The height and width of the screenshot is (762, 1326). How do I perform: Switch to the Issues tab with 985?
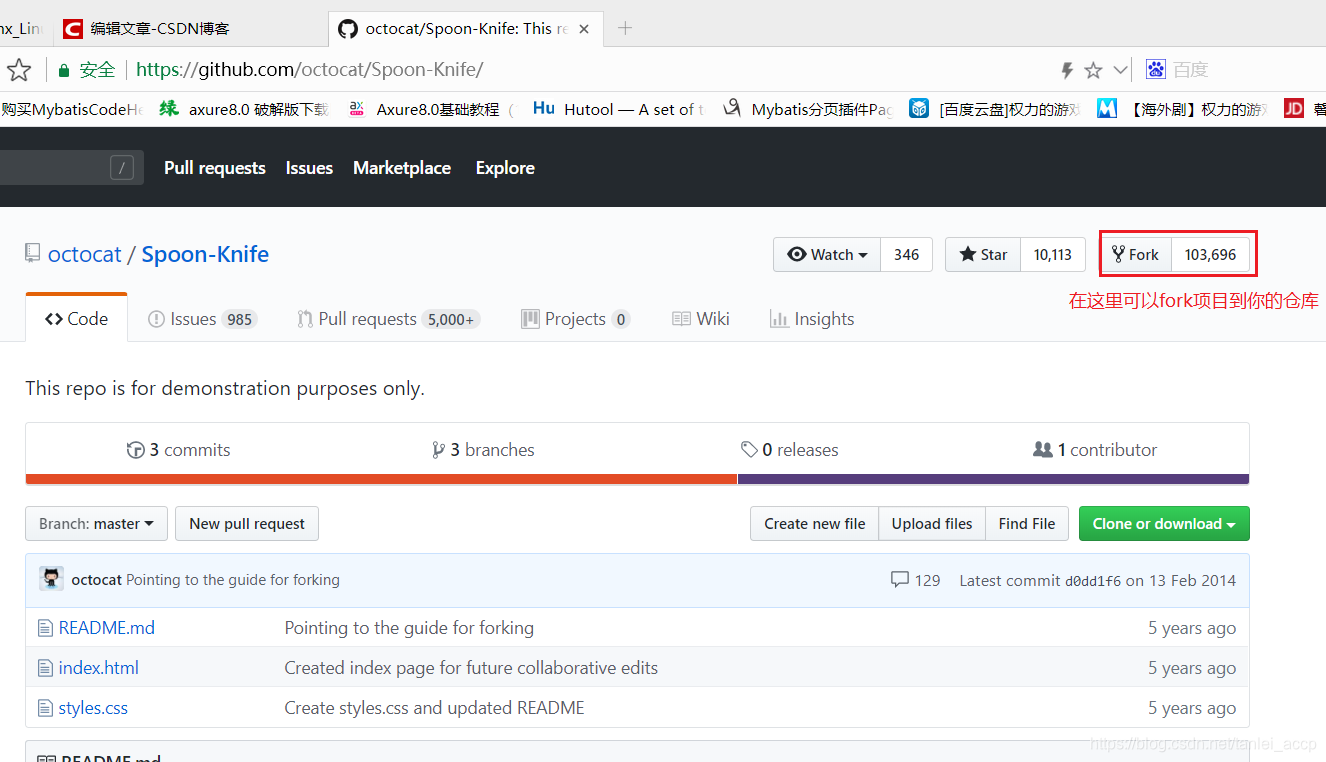[202, 319]
